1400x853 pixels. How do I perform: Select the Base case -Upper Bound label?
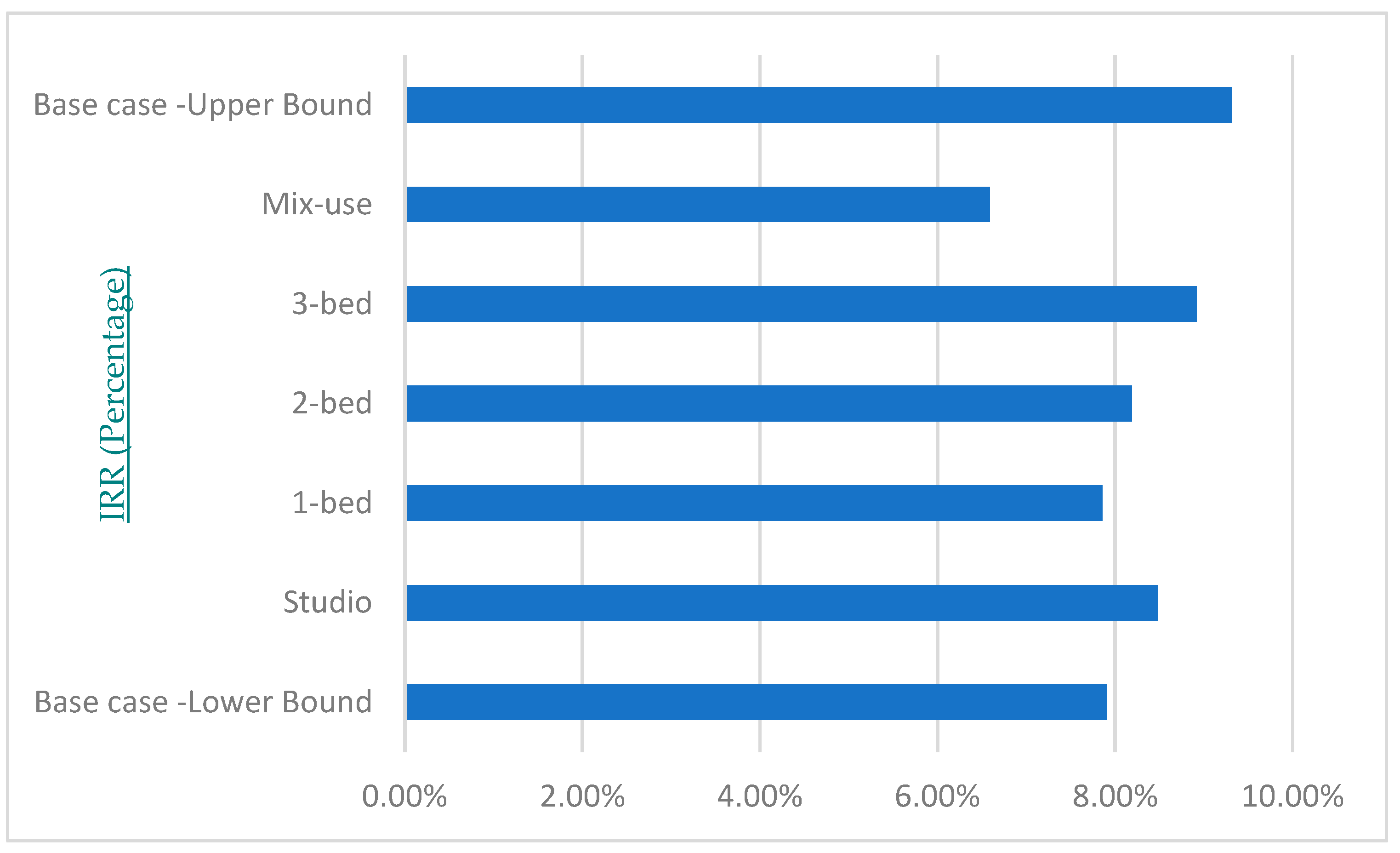click(203, 105)
